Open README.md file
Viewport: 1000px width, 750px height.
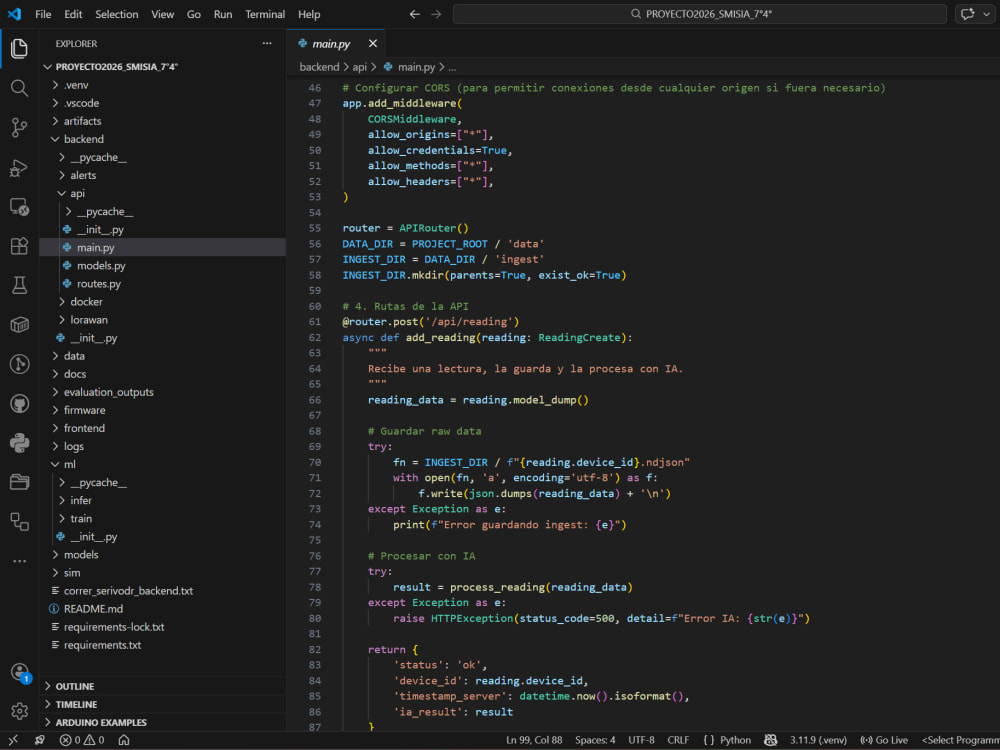(163, 609)
